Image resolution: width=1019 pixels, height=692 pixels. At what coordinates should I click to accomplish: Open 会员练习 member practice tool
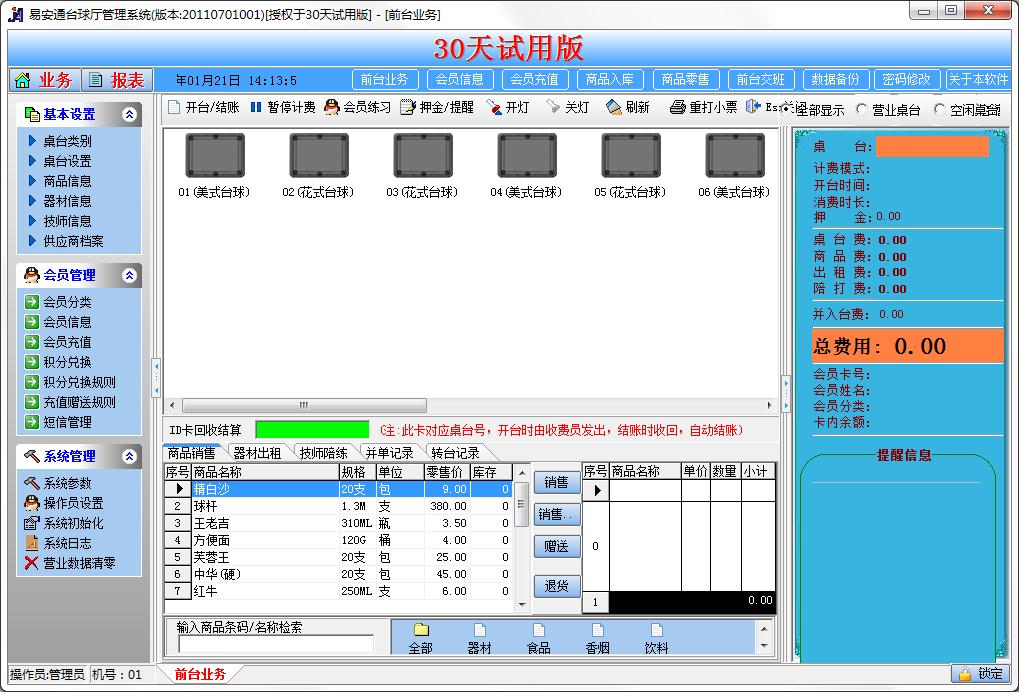click(x=332, y=107)
